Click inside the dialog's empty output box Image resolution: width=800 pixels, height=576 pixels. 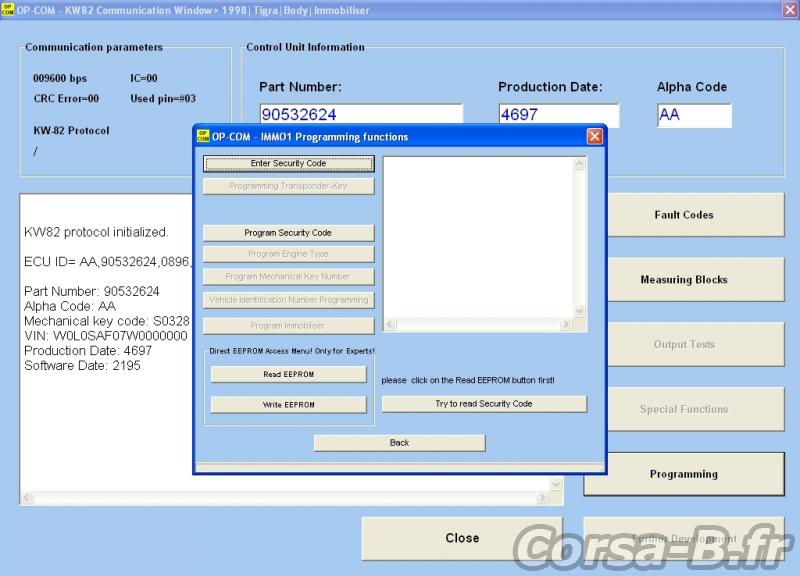click(479, 238)
